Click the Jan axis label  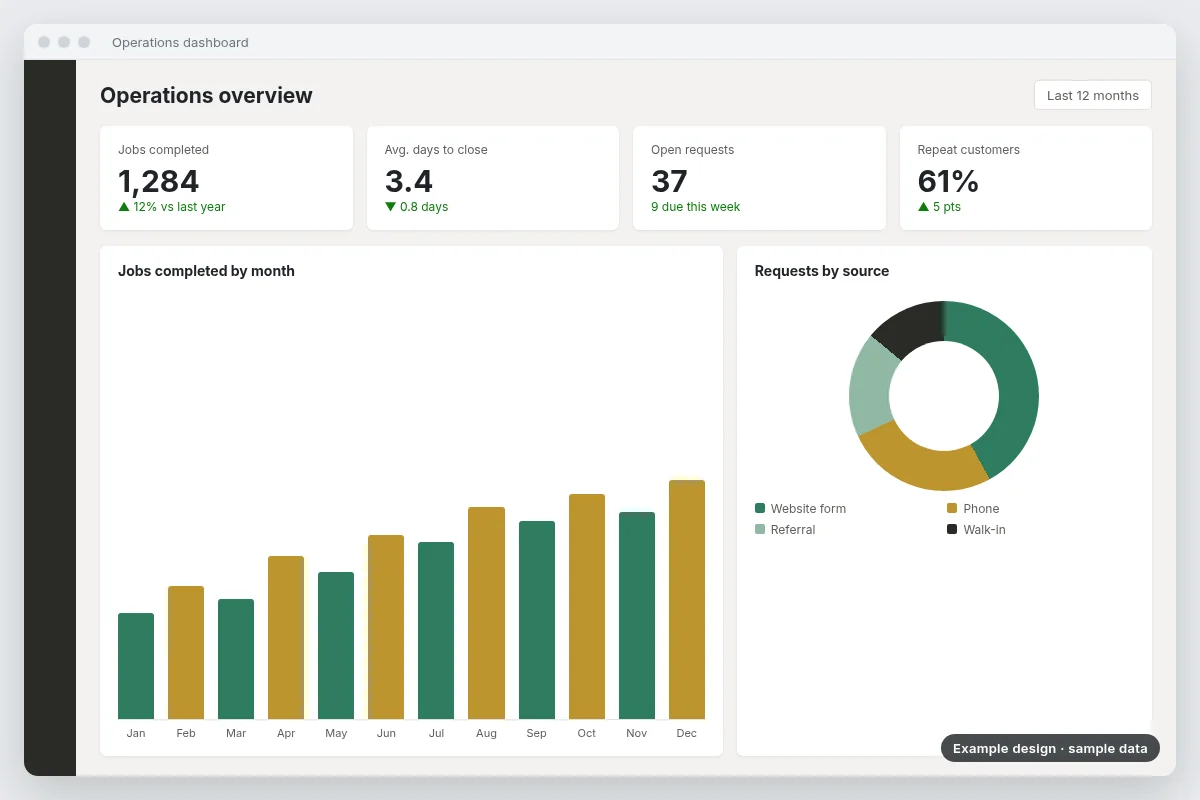tap(136, 733)
